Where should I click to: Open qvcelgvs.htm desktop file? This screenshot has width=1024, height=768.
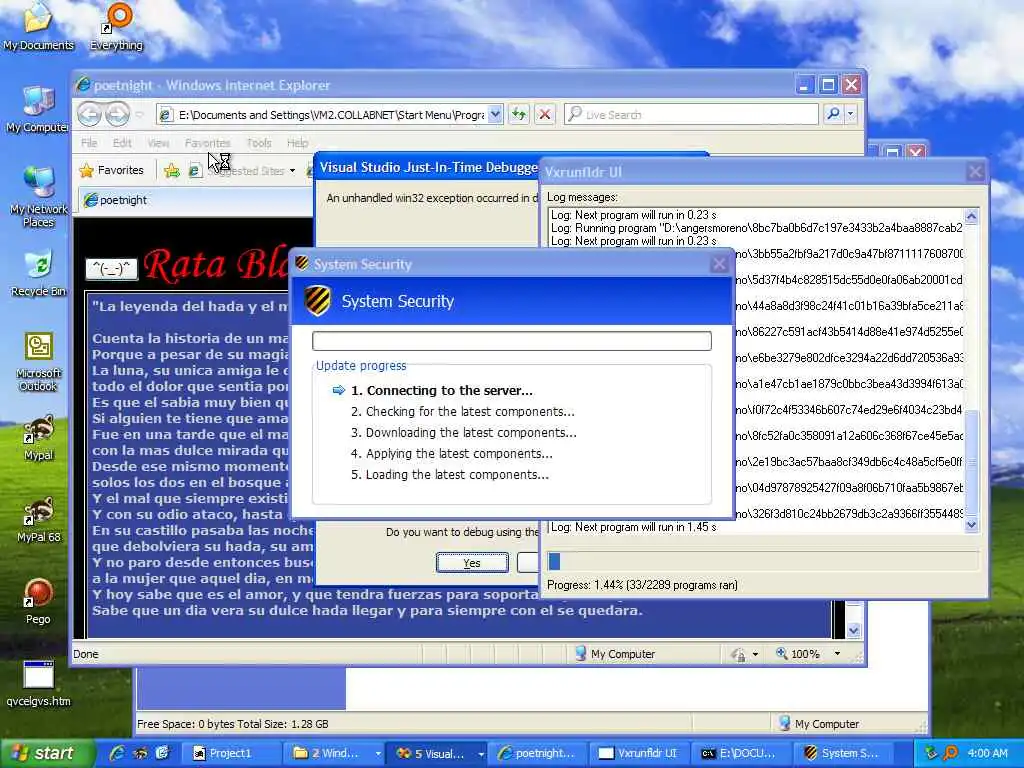click(38, 684)
